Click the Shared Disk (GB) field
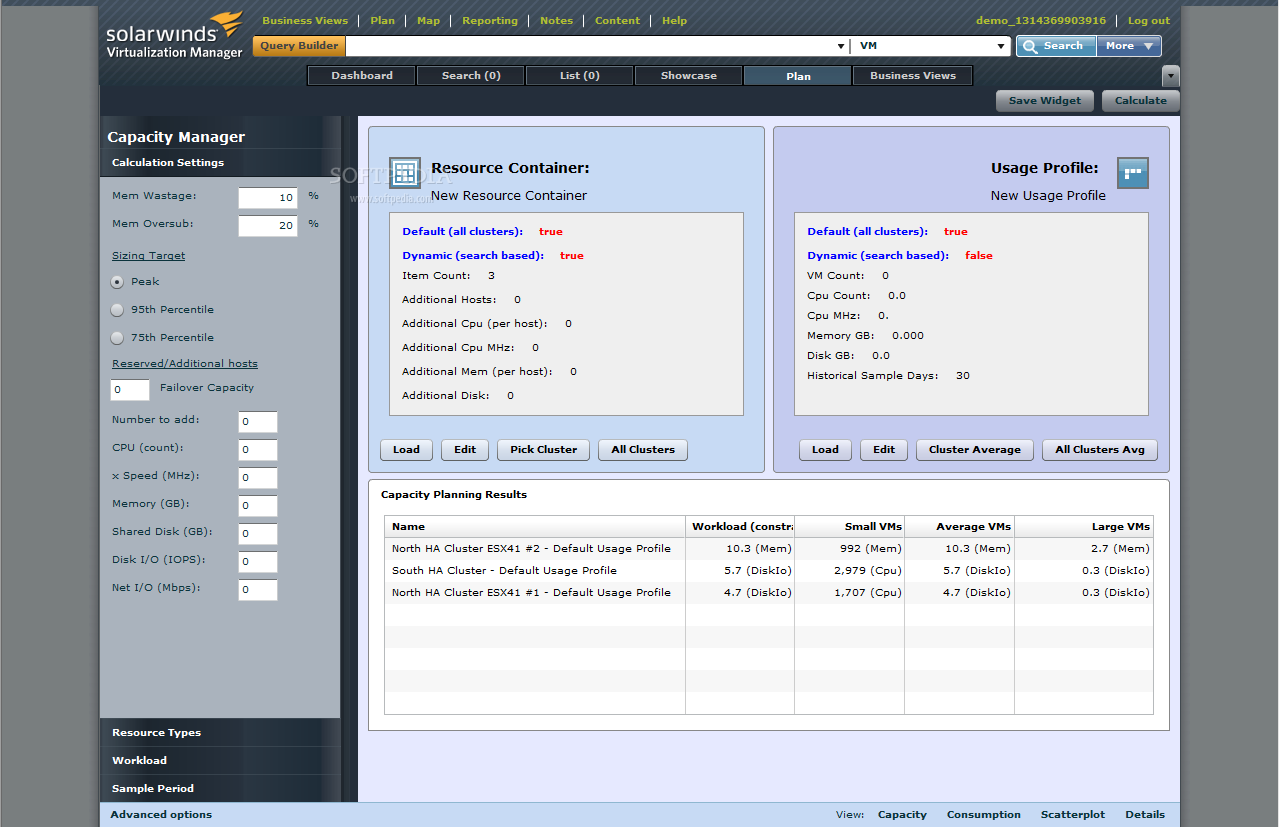 coord(258,534)
